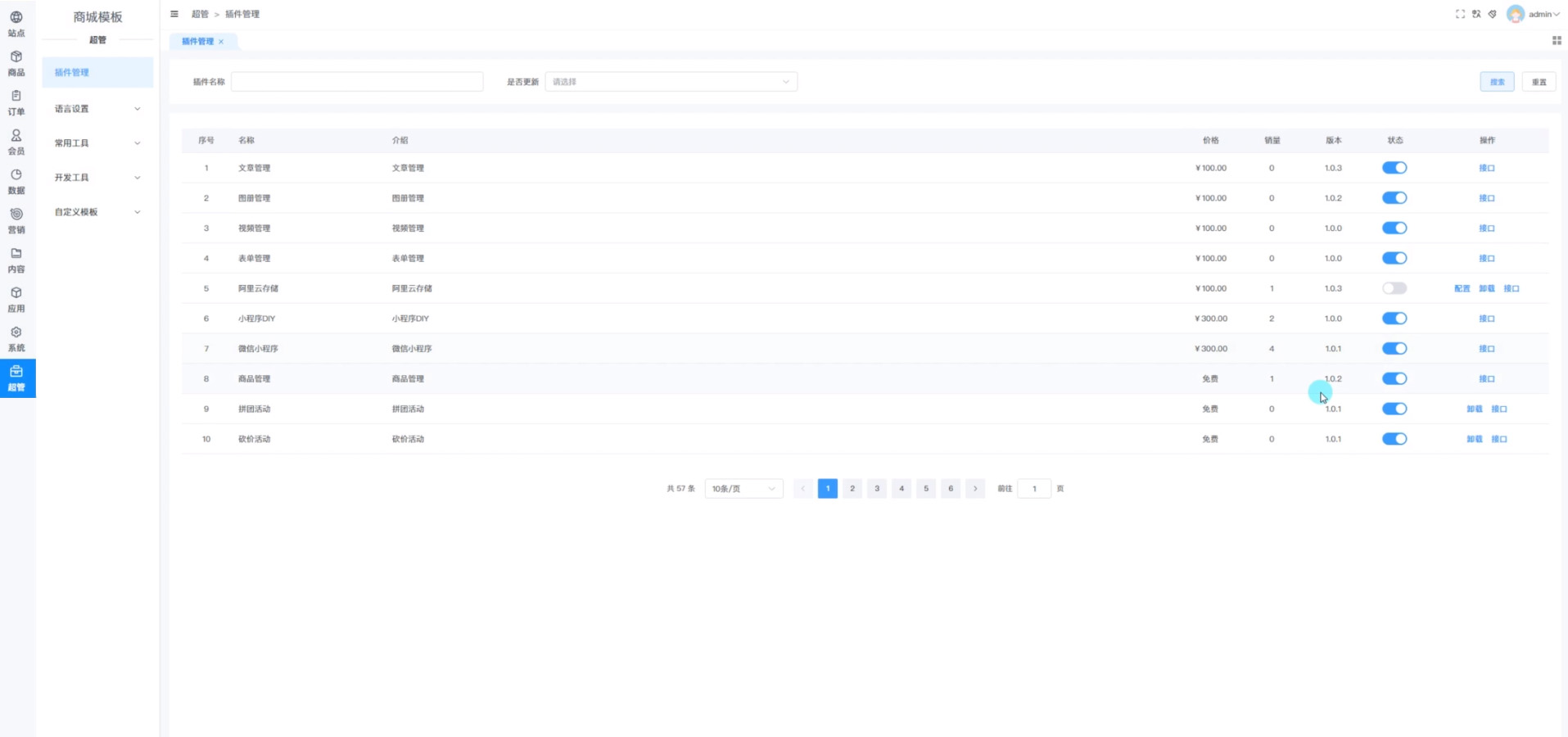Image resolution: width=1568 pixels, height=737 pixels.
Task: Enable the 阿里云存储 plugin status switch
Action: point(1394,288)
